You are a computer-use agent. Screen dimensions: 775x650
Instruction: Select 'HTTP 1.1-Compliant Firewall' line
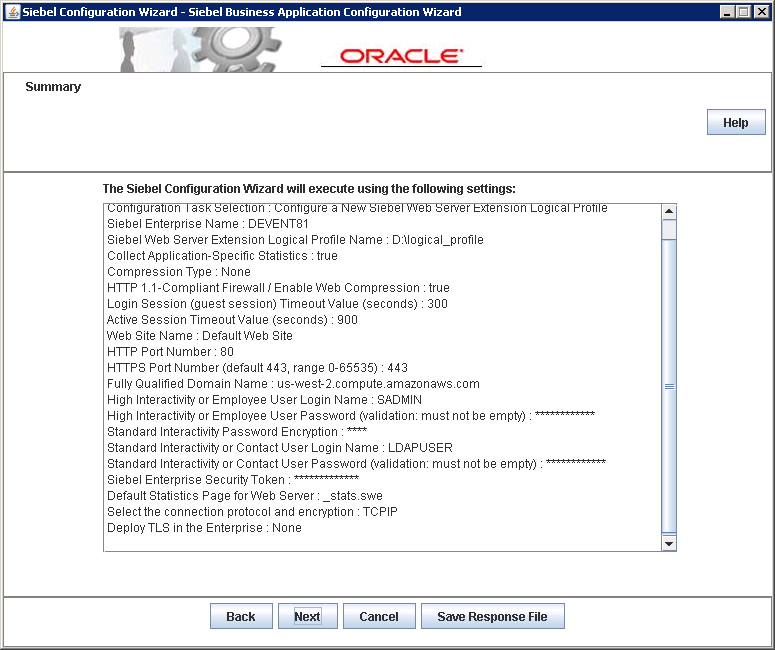click(x=278, y=288)
